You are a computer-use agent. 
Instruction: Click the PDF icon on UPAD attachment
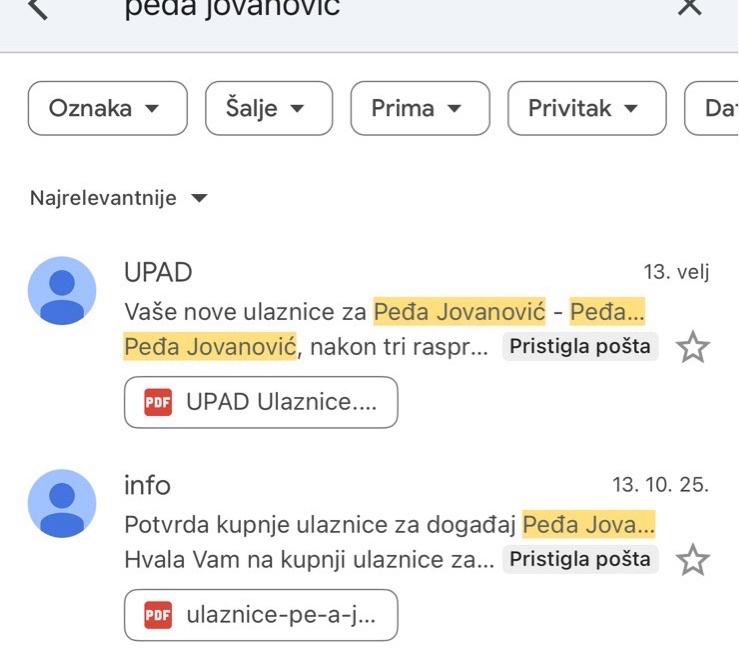click(158, 402)
